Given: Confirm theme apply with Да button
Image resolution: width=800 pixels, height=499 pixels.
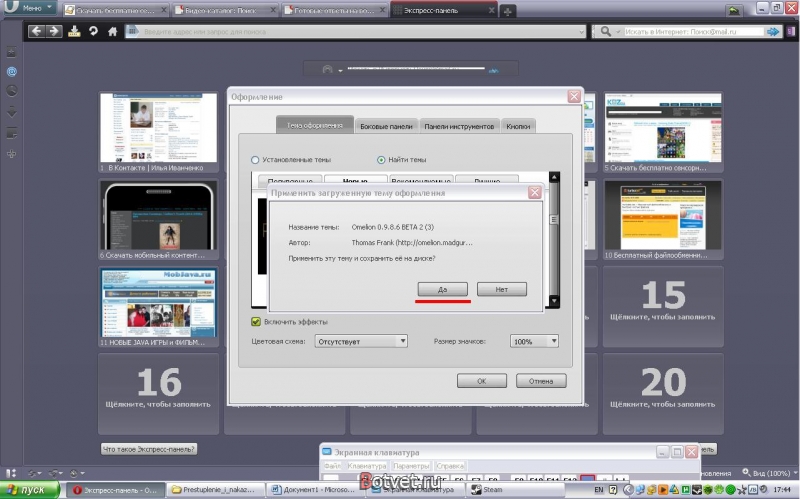Looking at the screenshot, I should click(442, 289).
